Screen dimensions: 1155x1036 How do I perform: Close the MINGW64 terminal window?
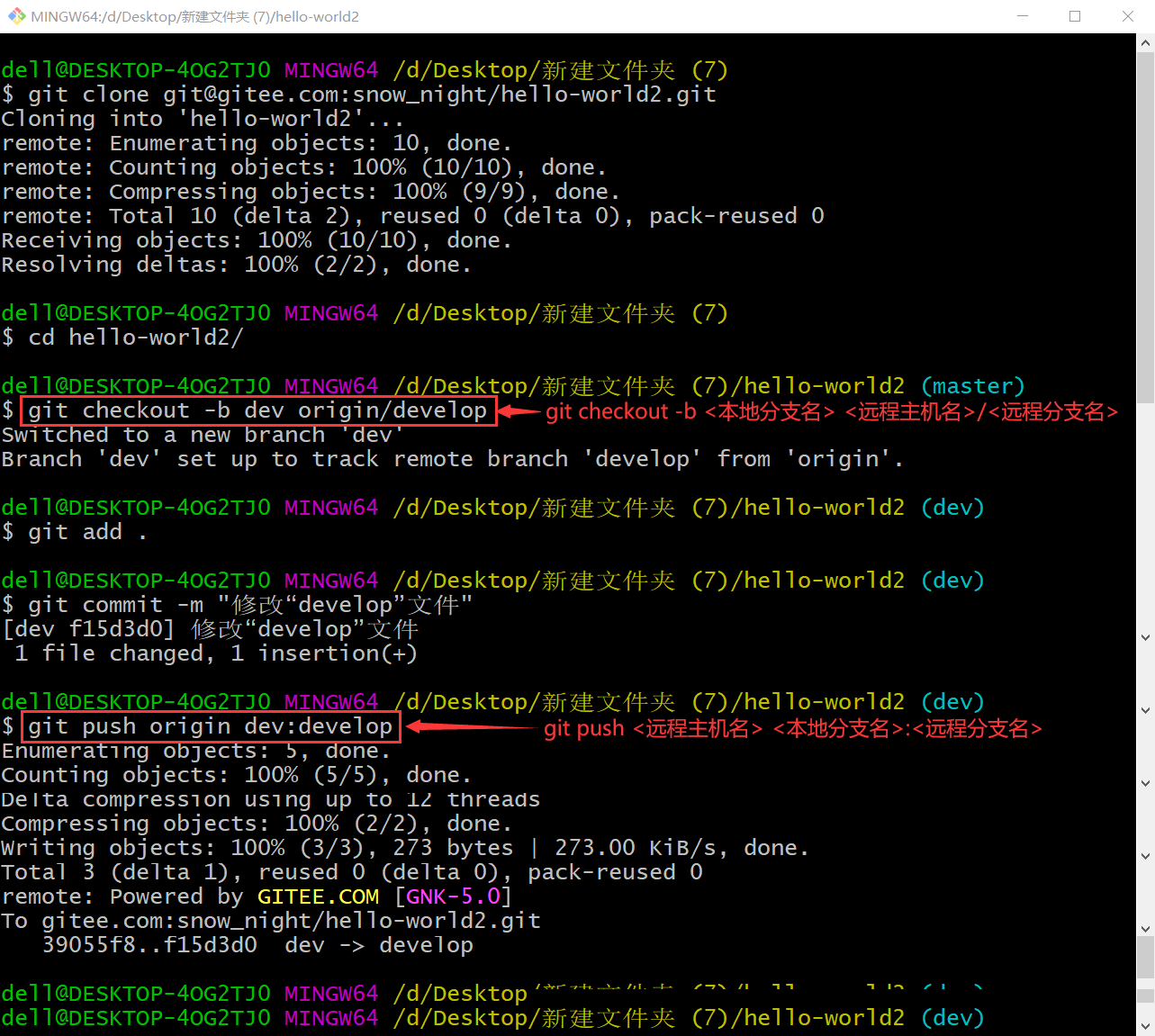coord(1128,16)
